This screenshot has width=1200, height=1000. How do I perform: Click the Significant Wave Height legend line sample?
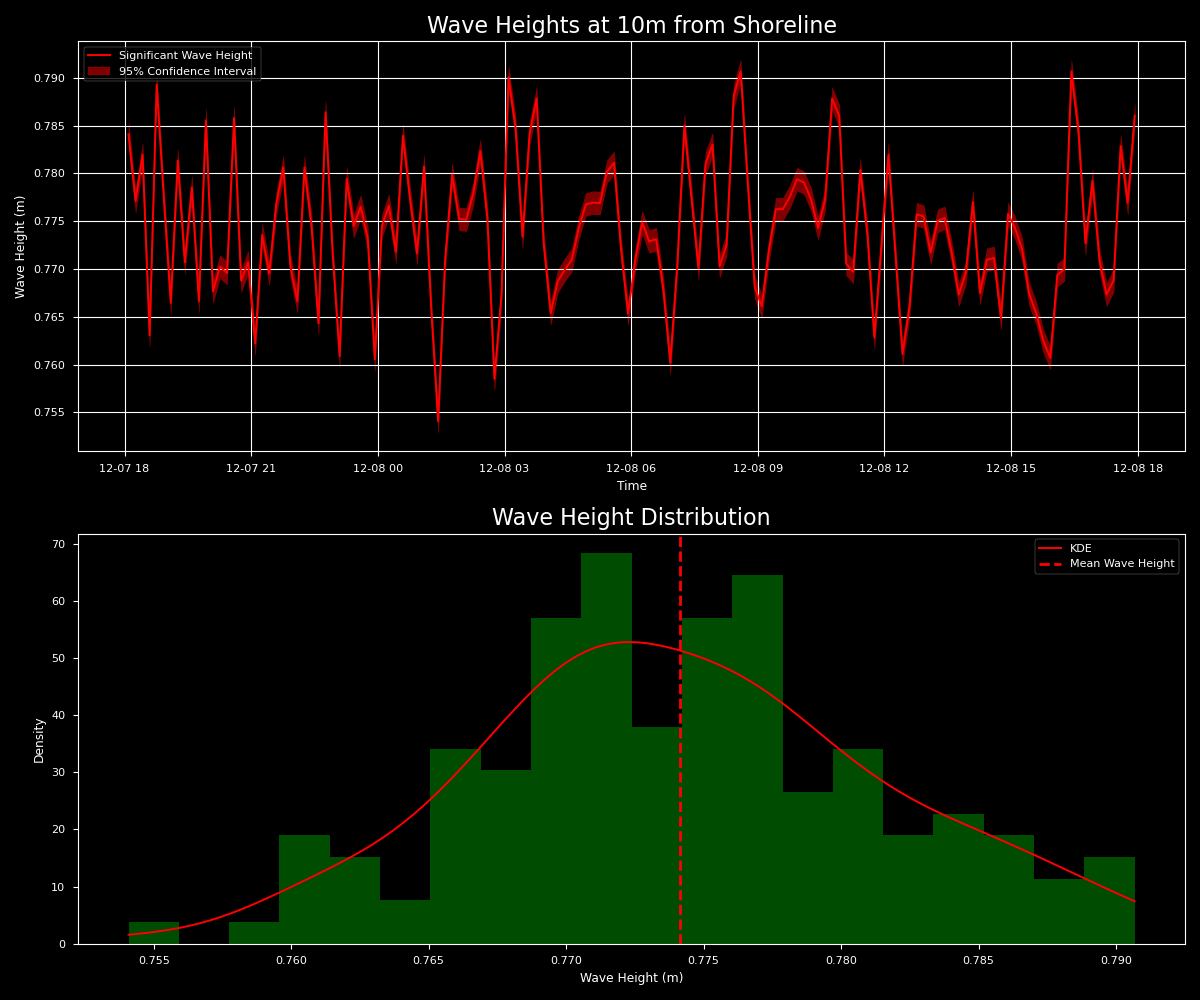[x=101, y=56]
